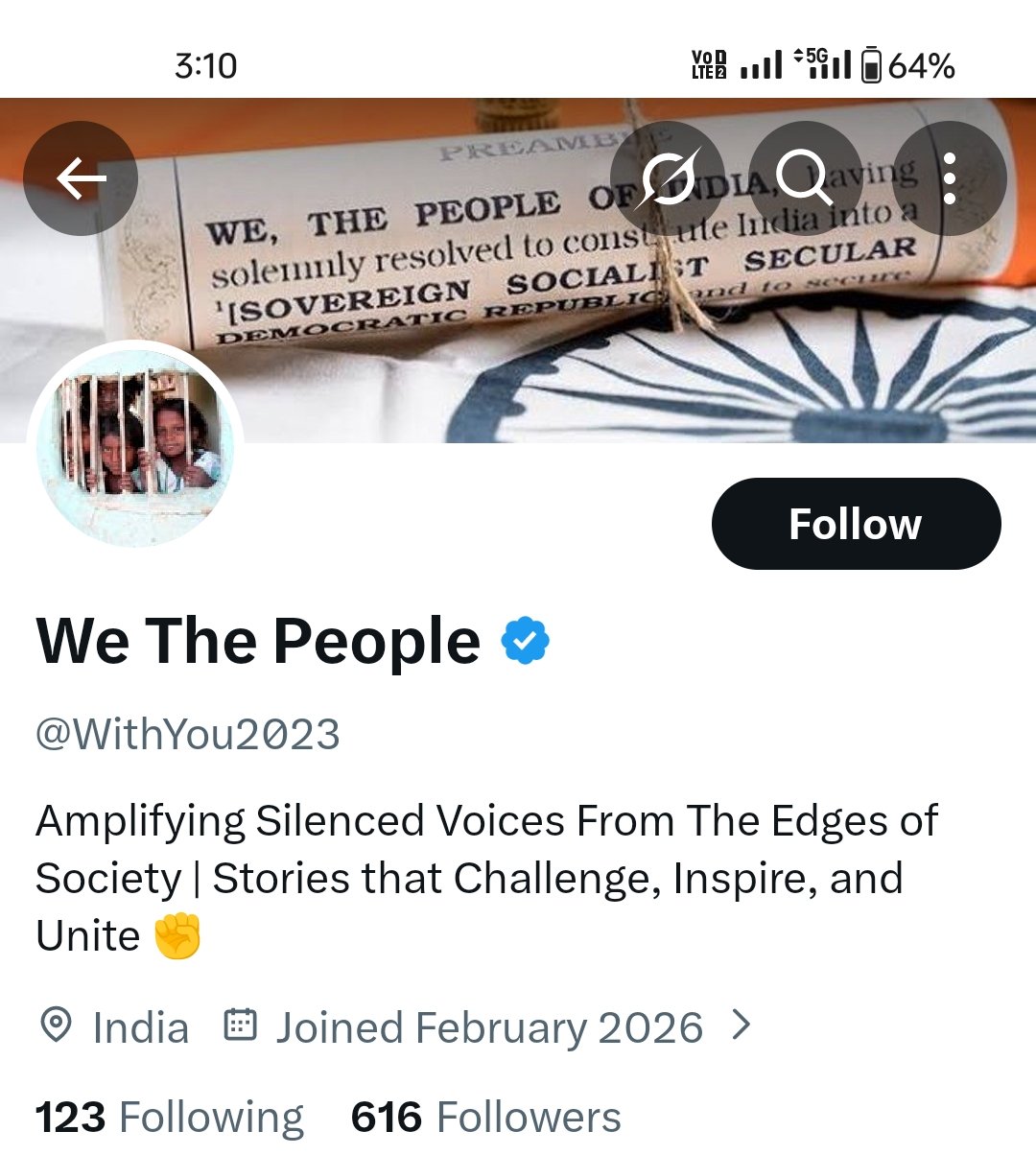Follow the We The People account

(x=856, y=524)
